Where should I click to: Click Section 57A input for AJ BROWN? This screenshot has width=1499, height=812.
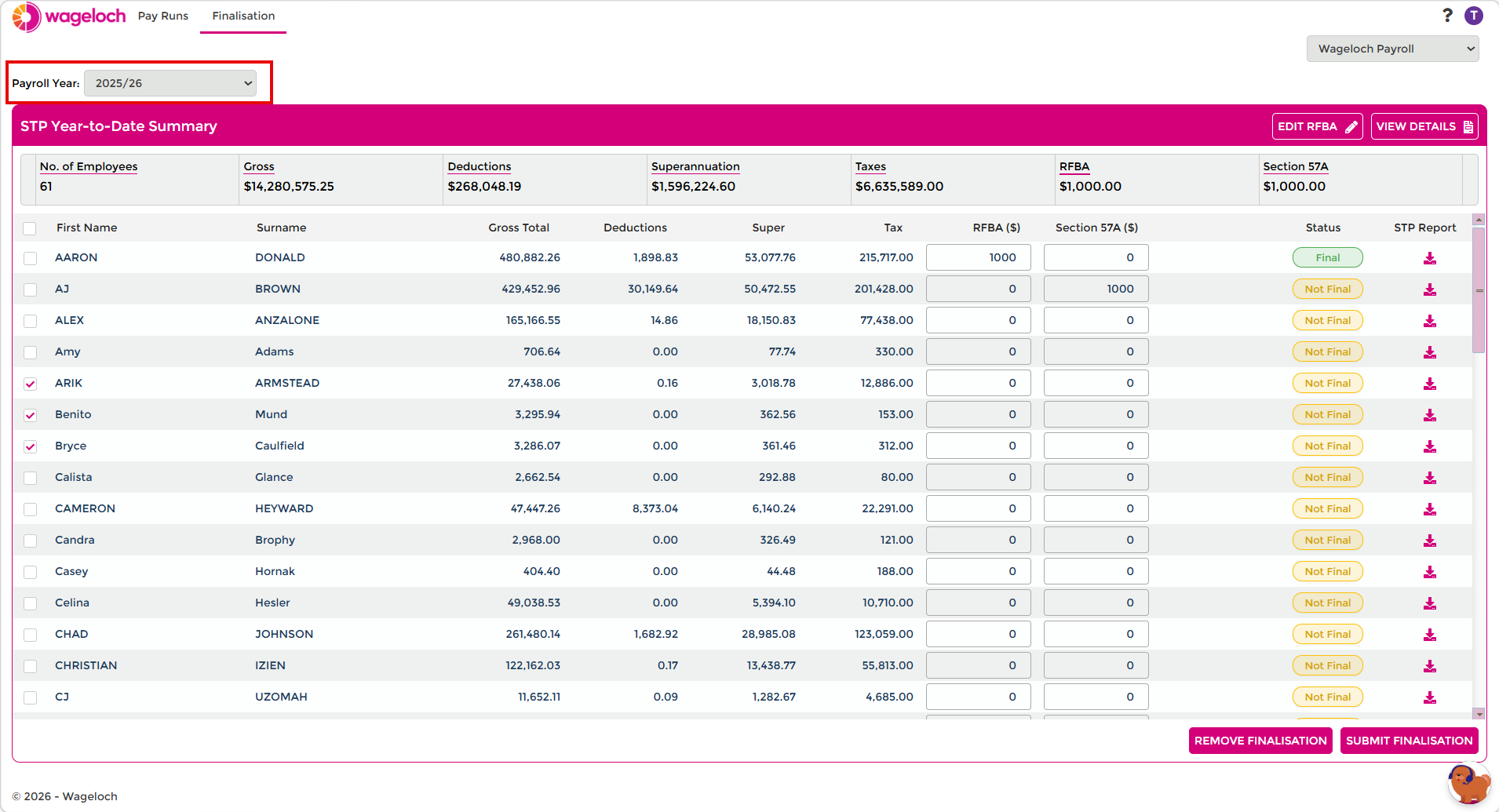click(1096, 289)
